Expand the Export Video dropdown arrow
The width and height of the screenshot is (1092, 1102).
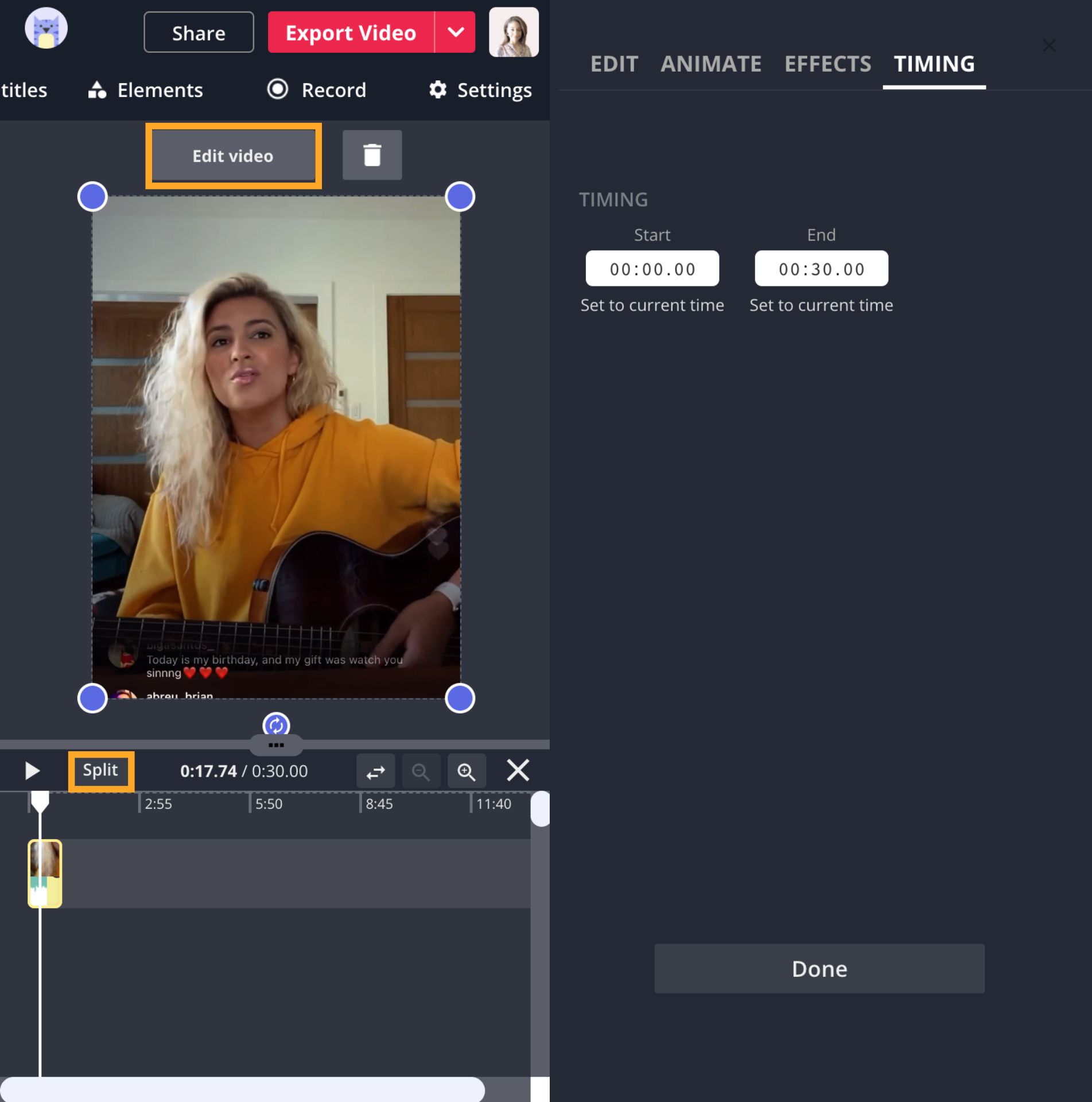[455, 33]
